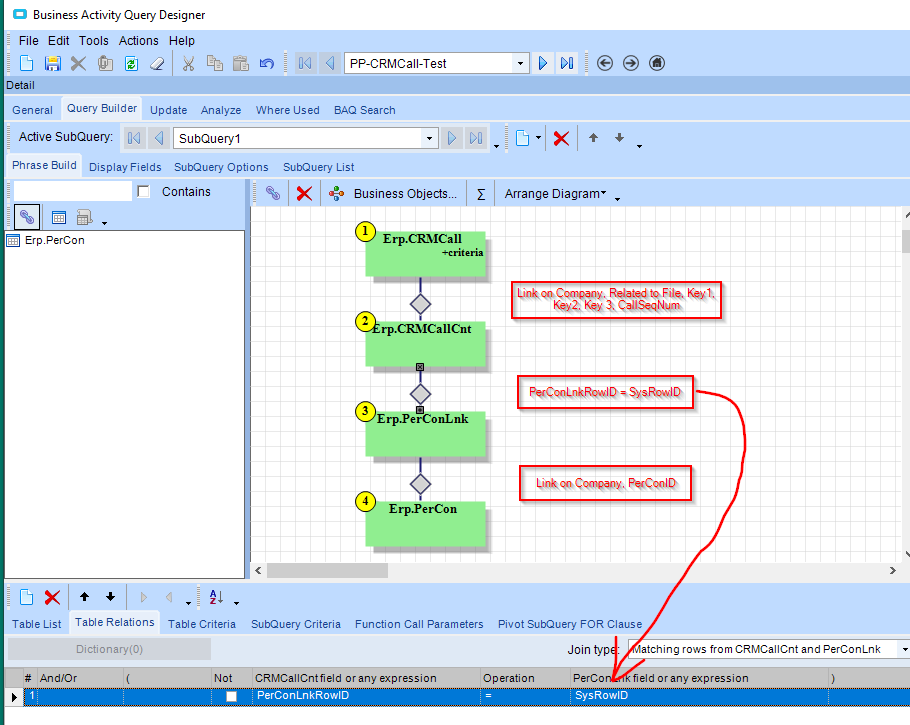Select the Erp.CRMCall table node
This screenshot has width=910, height=725.
(x=425, y=254)
